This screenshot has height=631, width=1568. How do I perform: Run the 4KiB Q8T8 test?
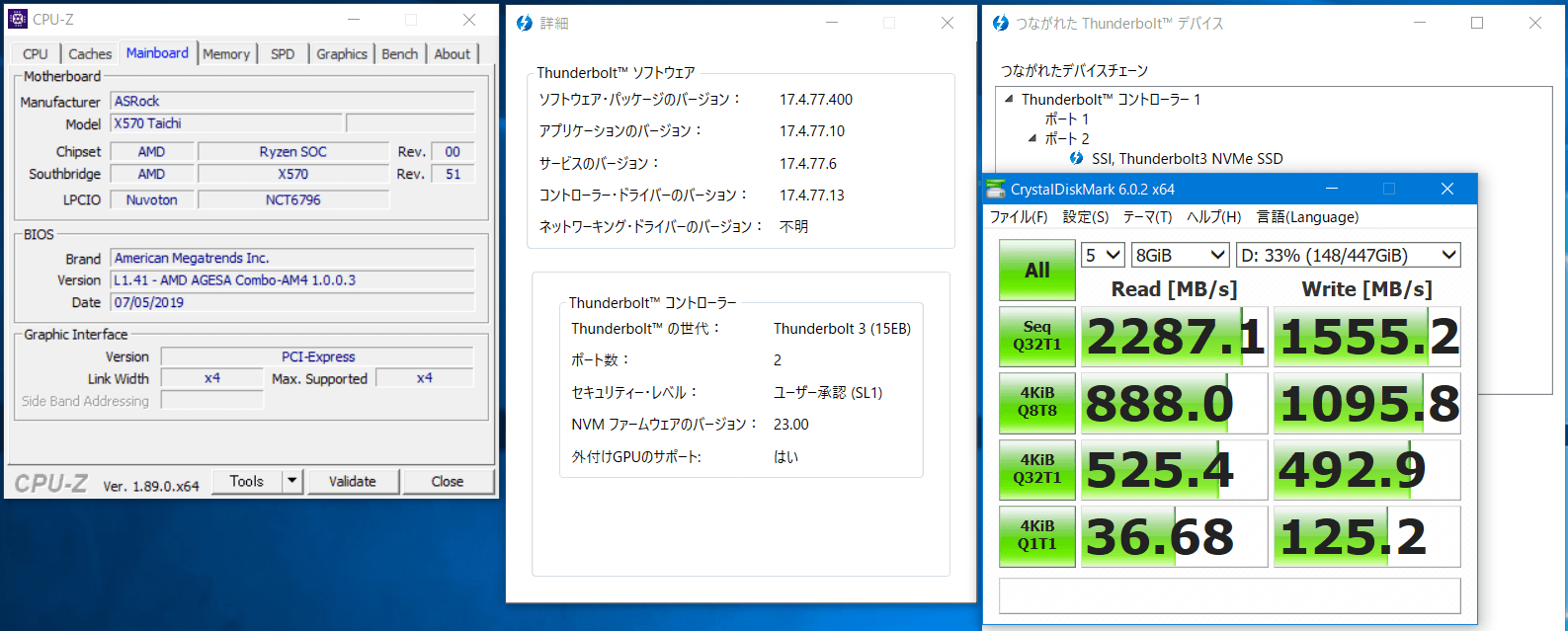(1037, 402)
